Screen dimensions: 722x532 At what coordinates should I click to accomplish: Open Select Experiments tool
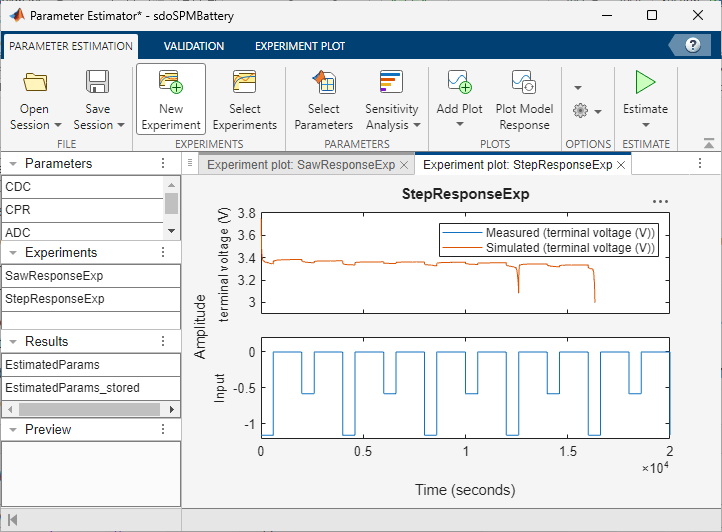pyautogui.click(x=244, y=83)
